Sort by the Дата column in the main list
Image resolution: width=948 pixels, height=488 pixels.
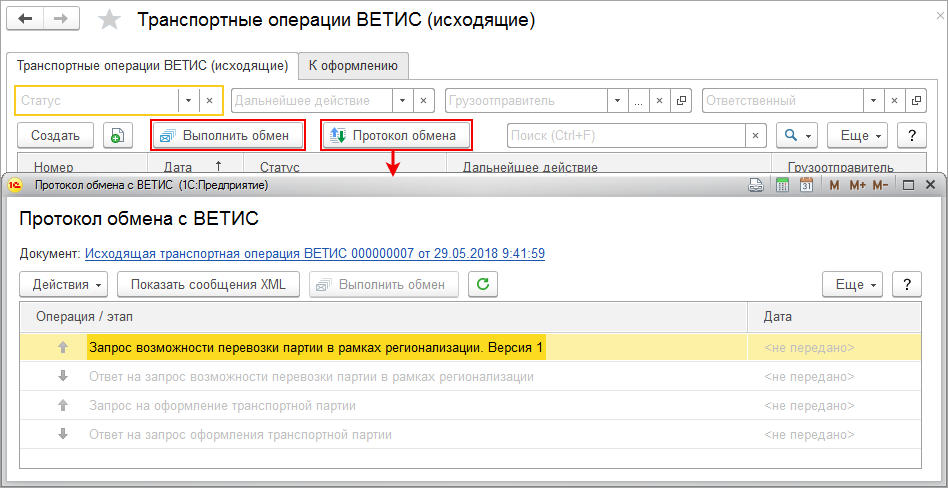click(x=195, y=166)
